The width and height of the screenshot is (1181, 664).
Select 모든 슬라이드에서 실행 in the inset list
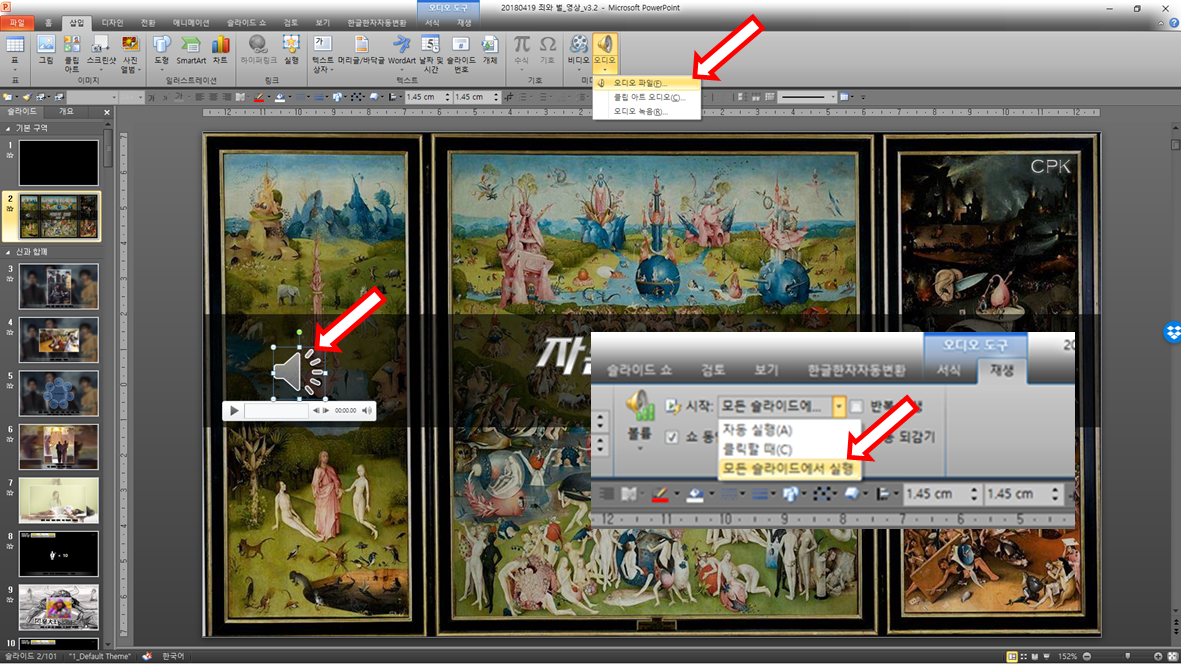[x=789, y=468]
